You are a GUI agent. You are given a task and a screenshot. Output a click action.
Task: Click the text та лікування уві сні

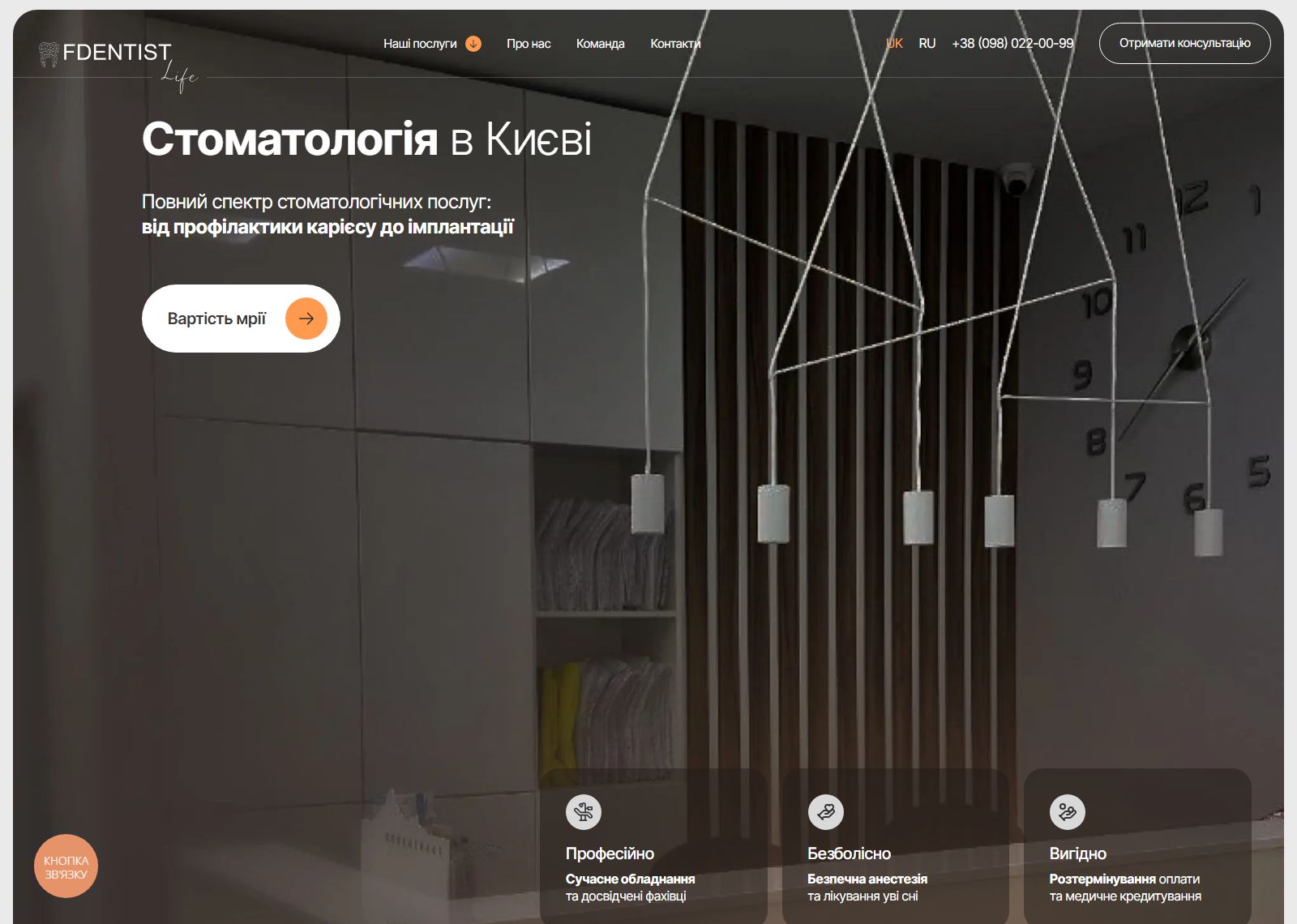863,896
